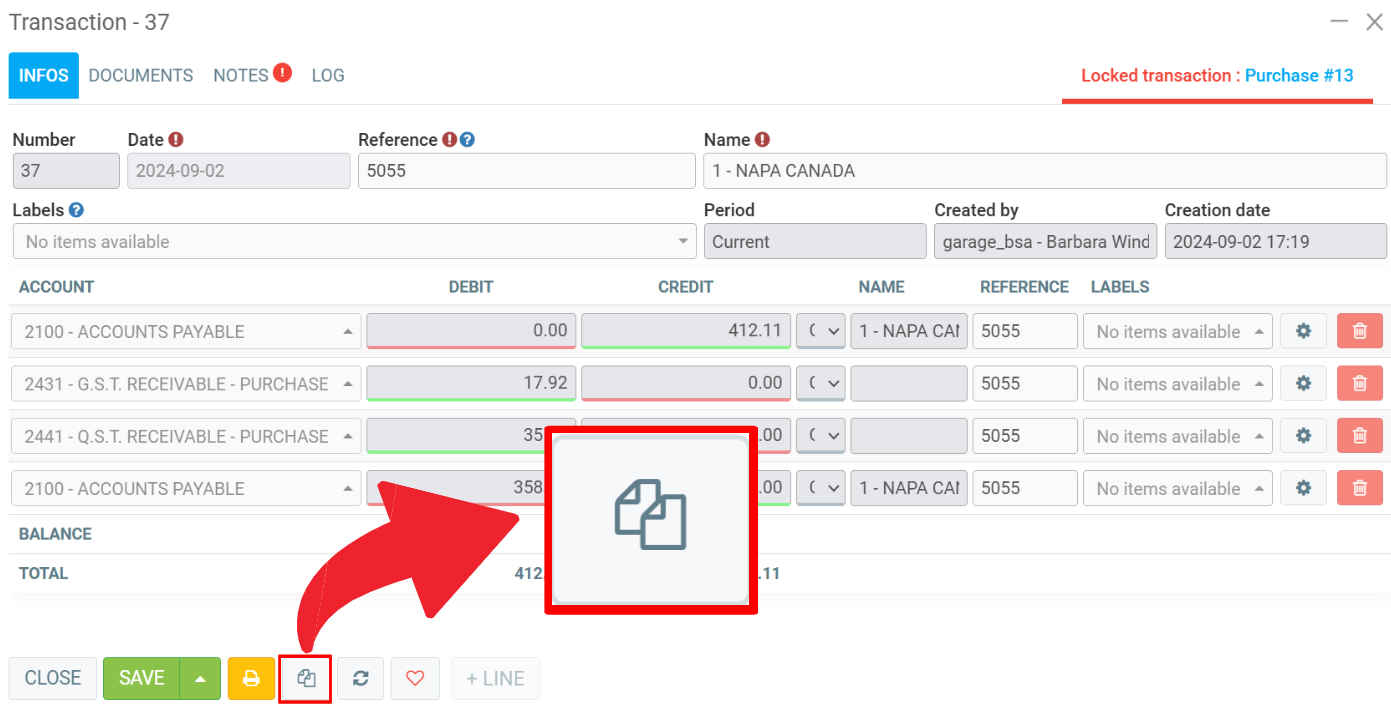The height and width of the screenshot is (707, 1391).
Task: Expand labels dropdown on the first line row
Action: click(x=1177, y=331)
